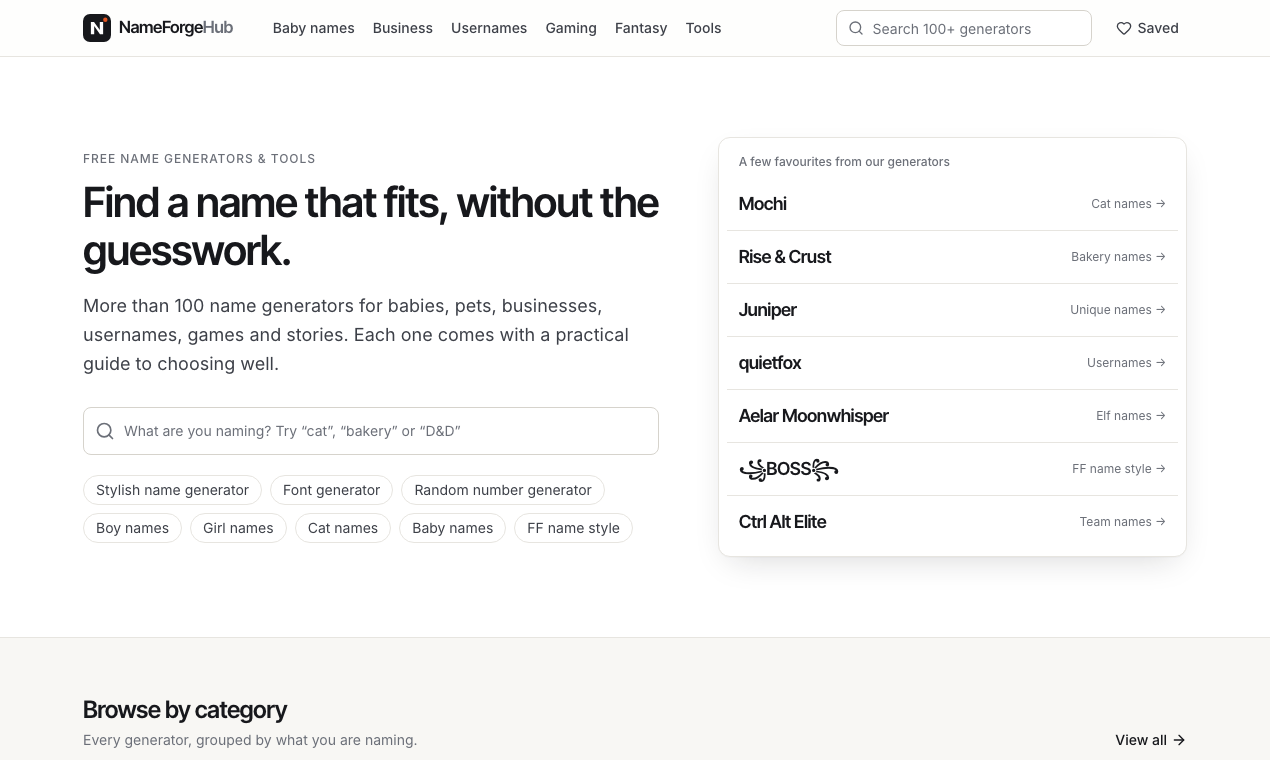Open the Random number generator chip

click(x=503, y=490)
